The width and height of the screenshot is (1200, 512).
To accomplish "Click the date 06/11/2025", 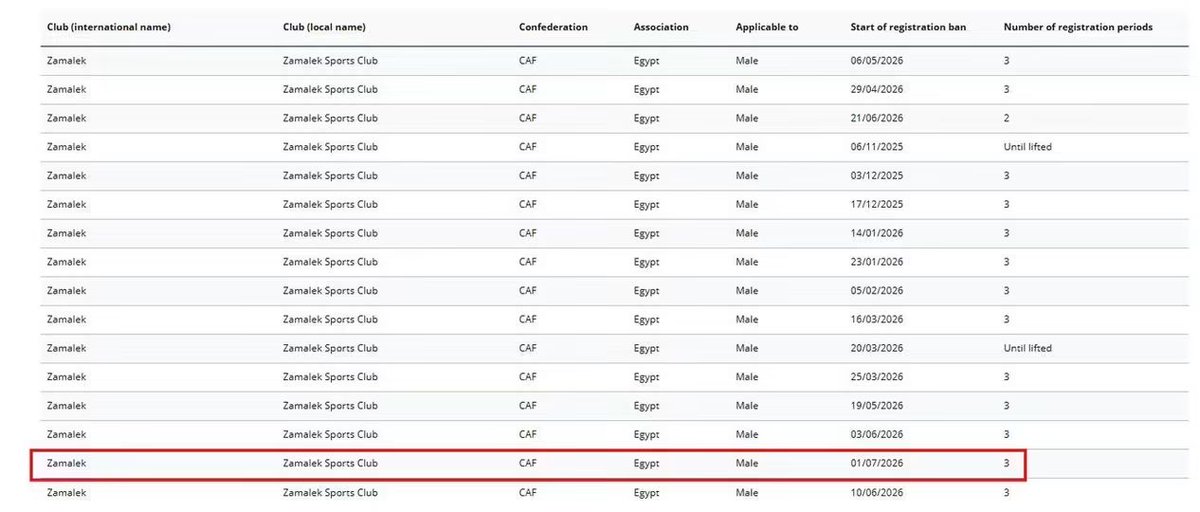I will [x=877, y=147].
